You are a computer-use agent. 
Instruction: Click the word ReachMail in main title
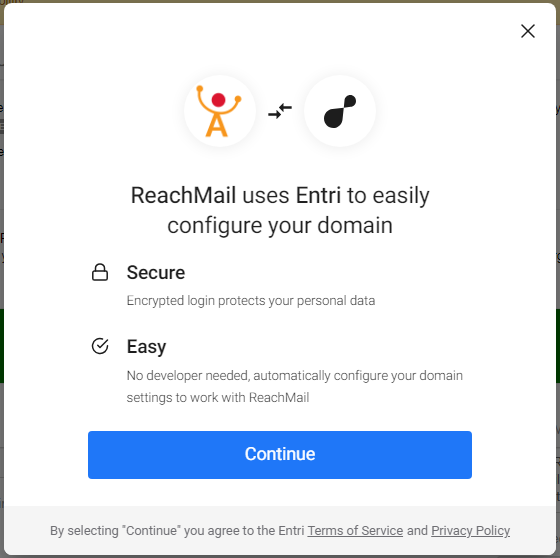point(183,195)
